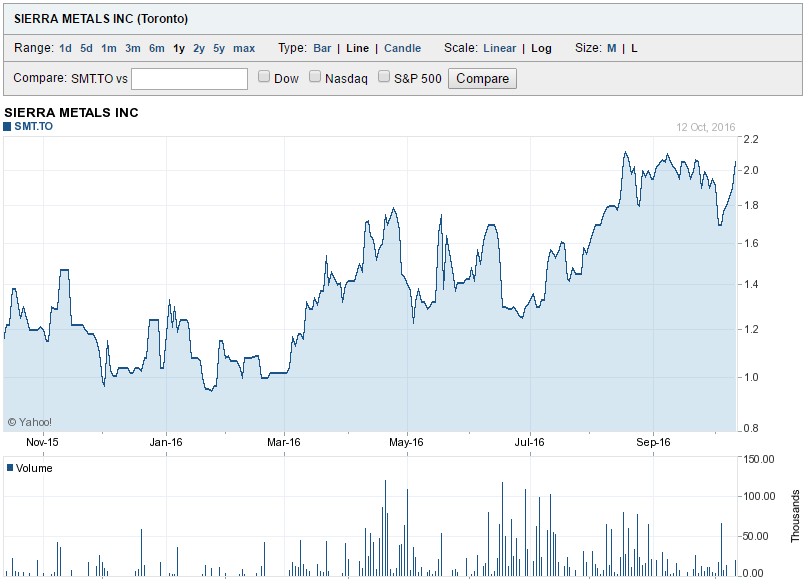The height and width of the screenshot is (585, 809).
Task: Click the SIERRA METALS INC (Toronto) header
Action: 101,19
